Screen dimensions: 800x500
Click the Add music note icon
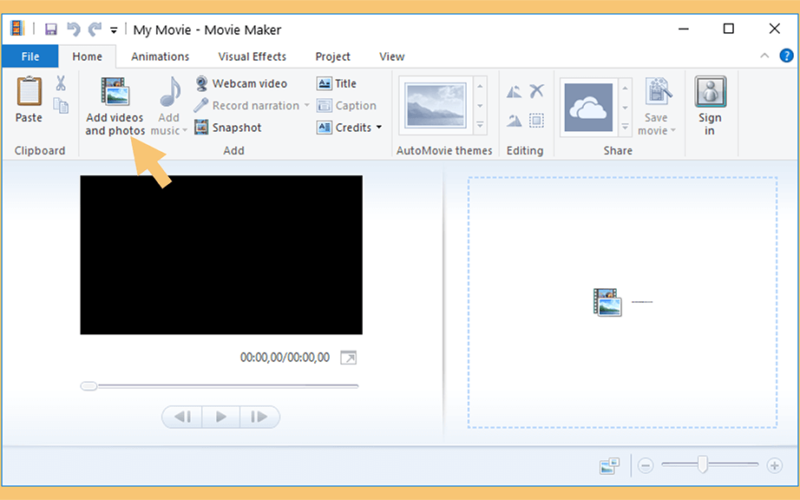coord(170,92)
